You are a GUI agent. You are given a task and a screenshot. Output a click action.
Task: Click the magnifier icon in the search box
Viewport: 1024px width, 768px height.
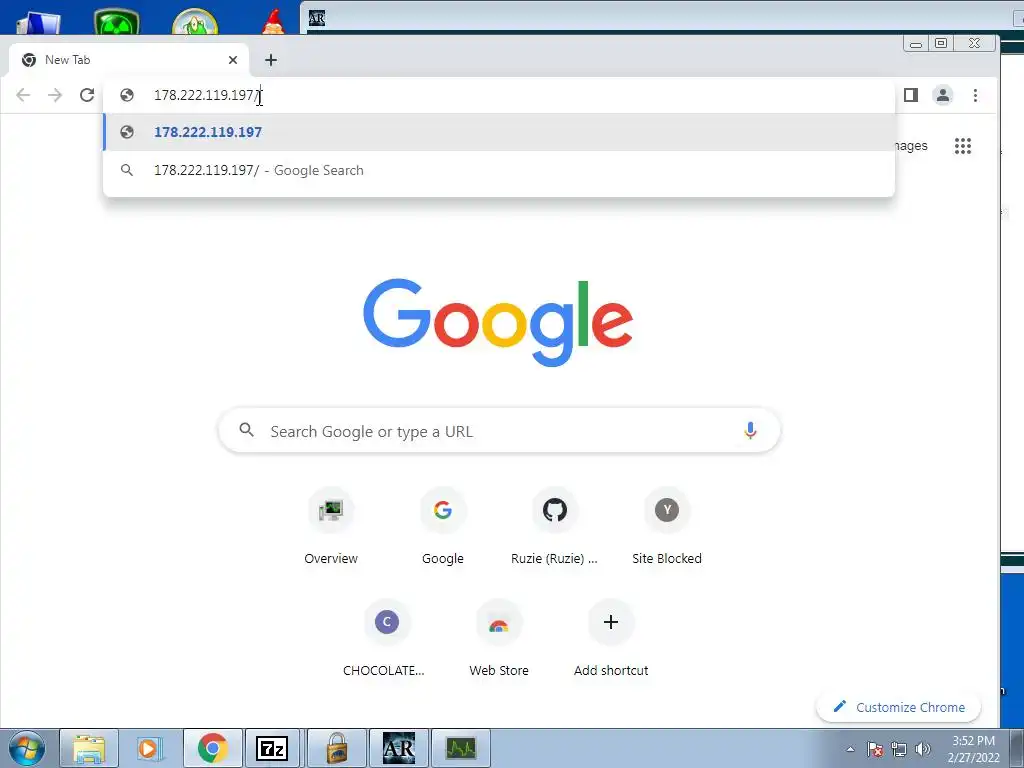pyautogui.click(x=246, y=430)
